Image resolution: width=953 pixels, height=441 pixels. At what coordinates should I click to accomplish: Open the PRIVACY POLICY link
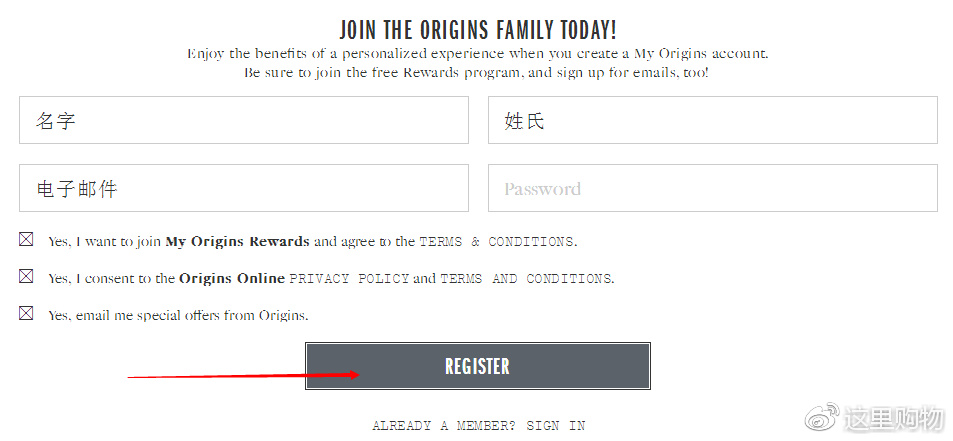tap(349, 278)
